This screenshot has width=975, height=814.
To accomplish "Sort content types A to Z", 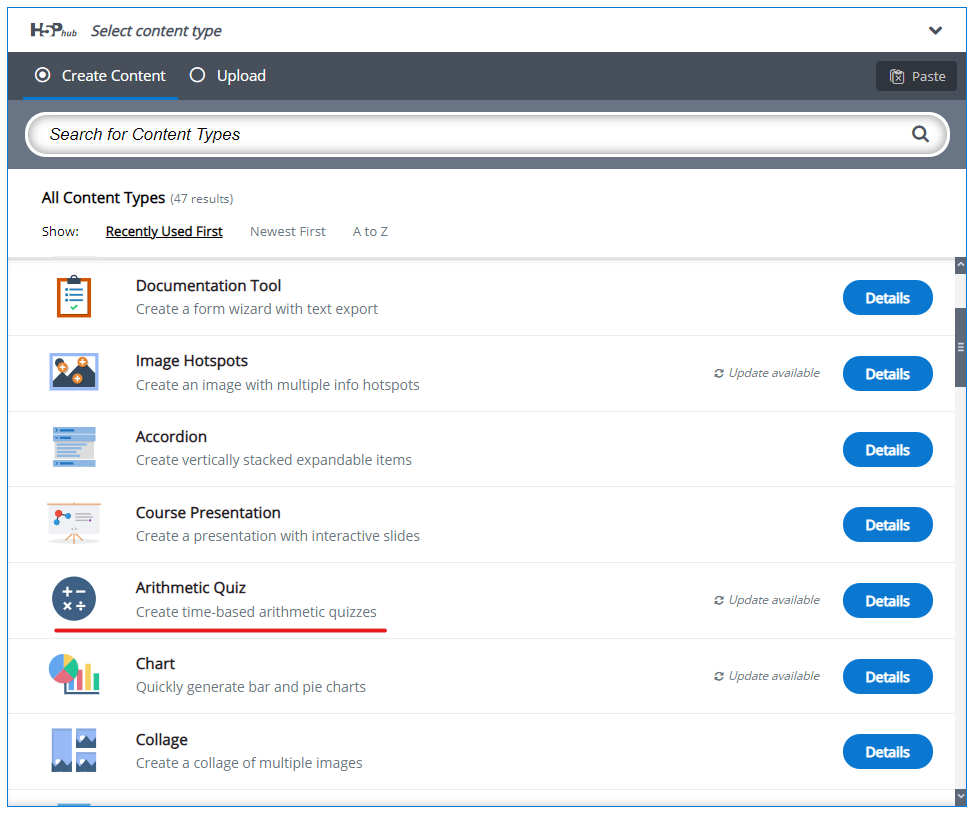I will (370, 231).
